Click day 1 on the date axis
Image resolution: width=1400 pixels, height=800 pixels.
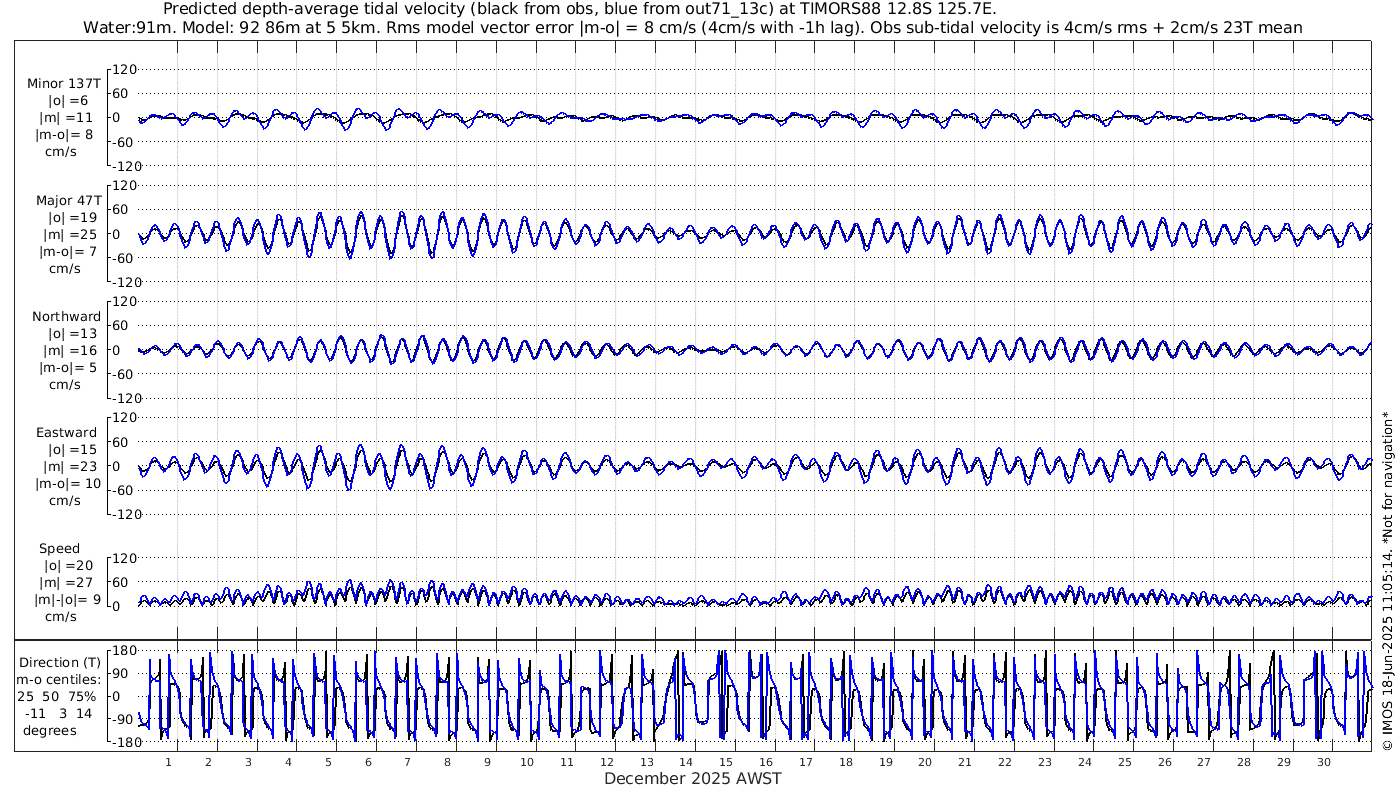[x=168, y=762]
